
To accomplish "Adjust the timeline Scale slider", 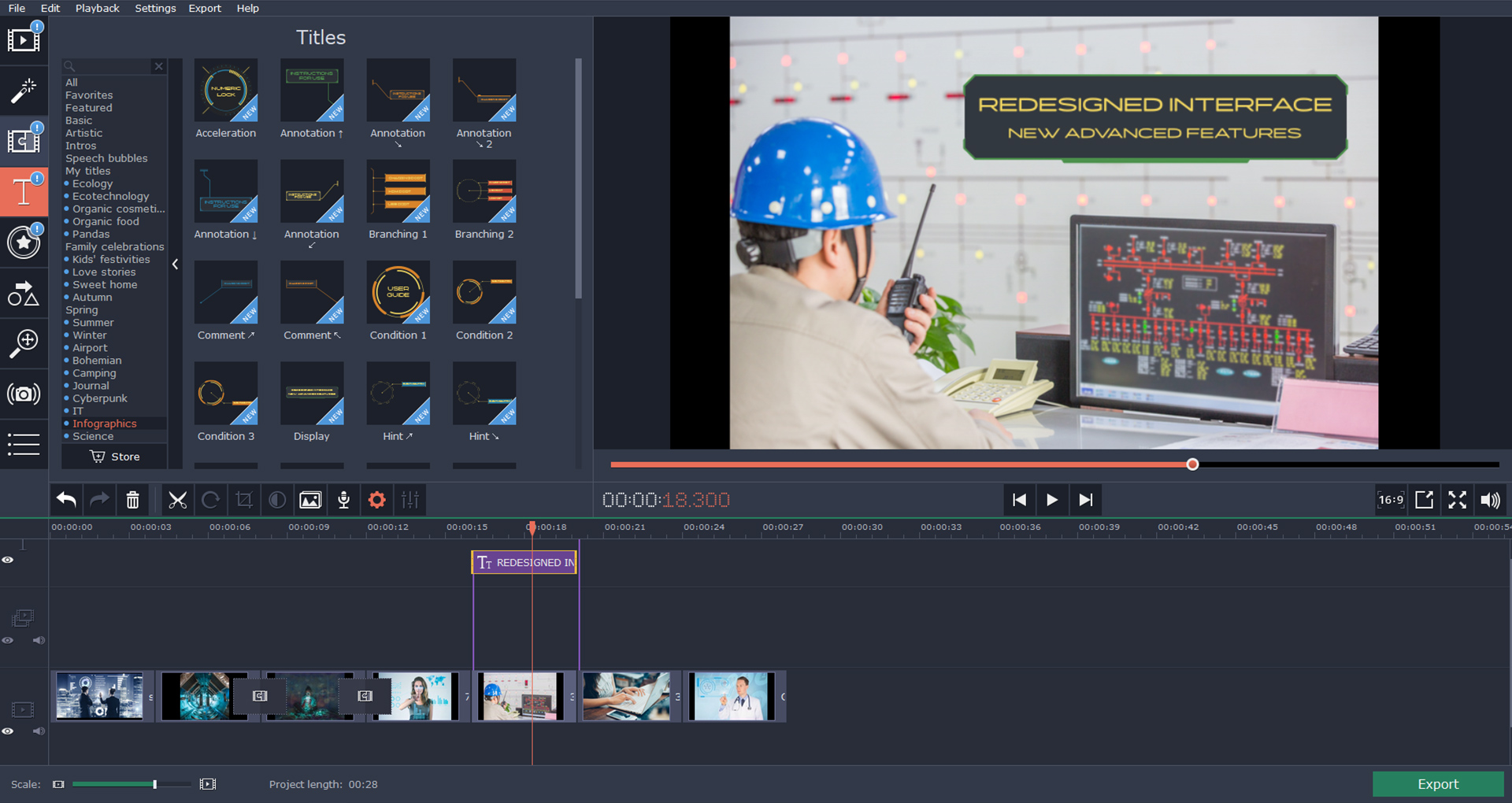I will (x=155, y=783).
